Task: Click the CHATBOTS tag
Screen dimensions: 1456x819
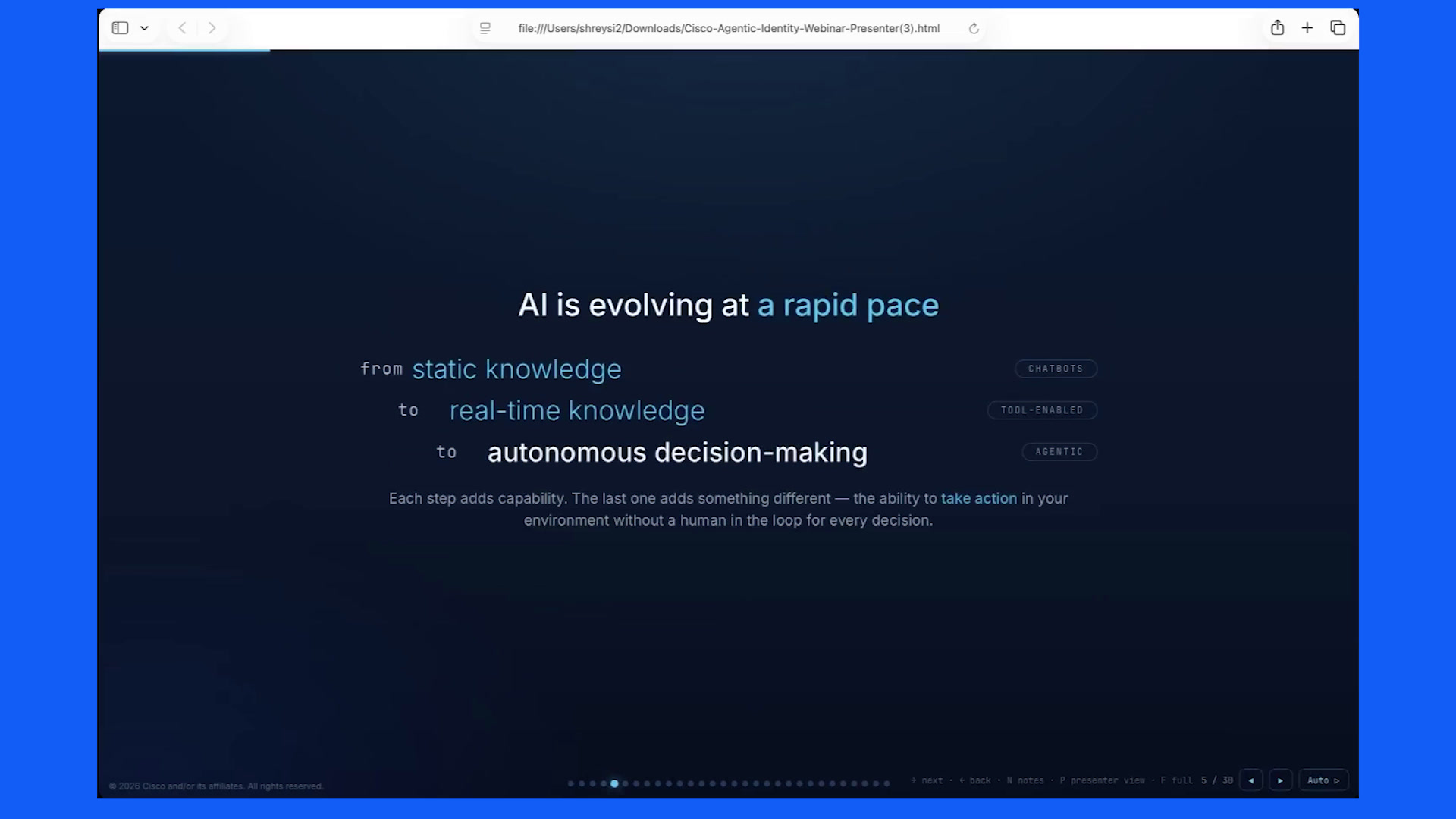Action: click(x=1056, y=369)
